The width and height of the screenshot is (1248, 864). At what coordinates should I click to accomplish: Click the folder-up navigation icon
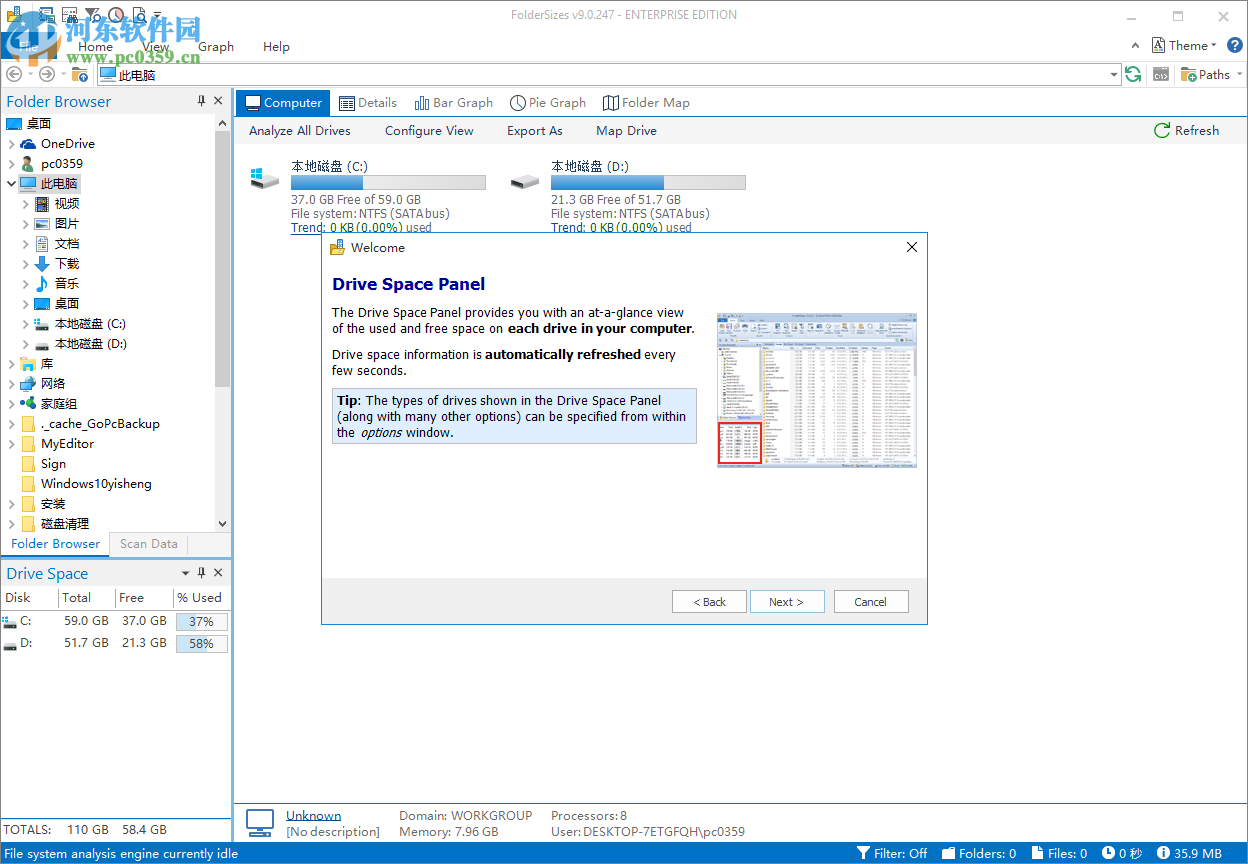(x=80, y=74)
